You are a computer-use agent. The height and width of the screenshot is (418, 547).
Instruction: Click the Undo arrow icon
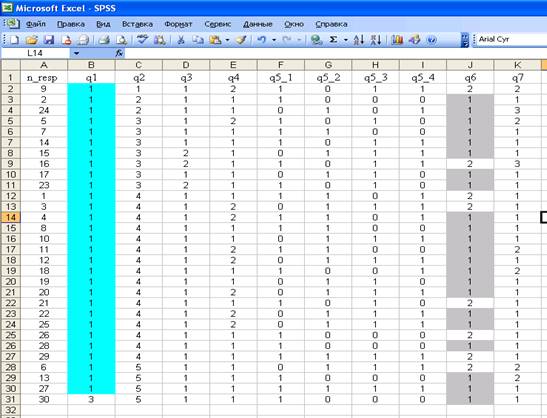[262, 40]
